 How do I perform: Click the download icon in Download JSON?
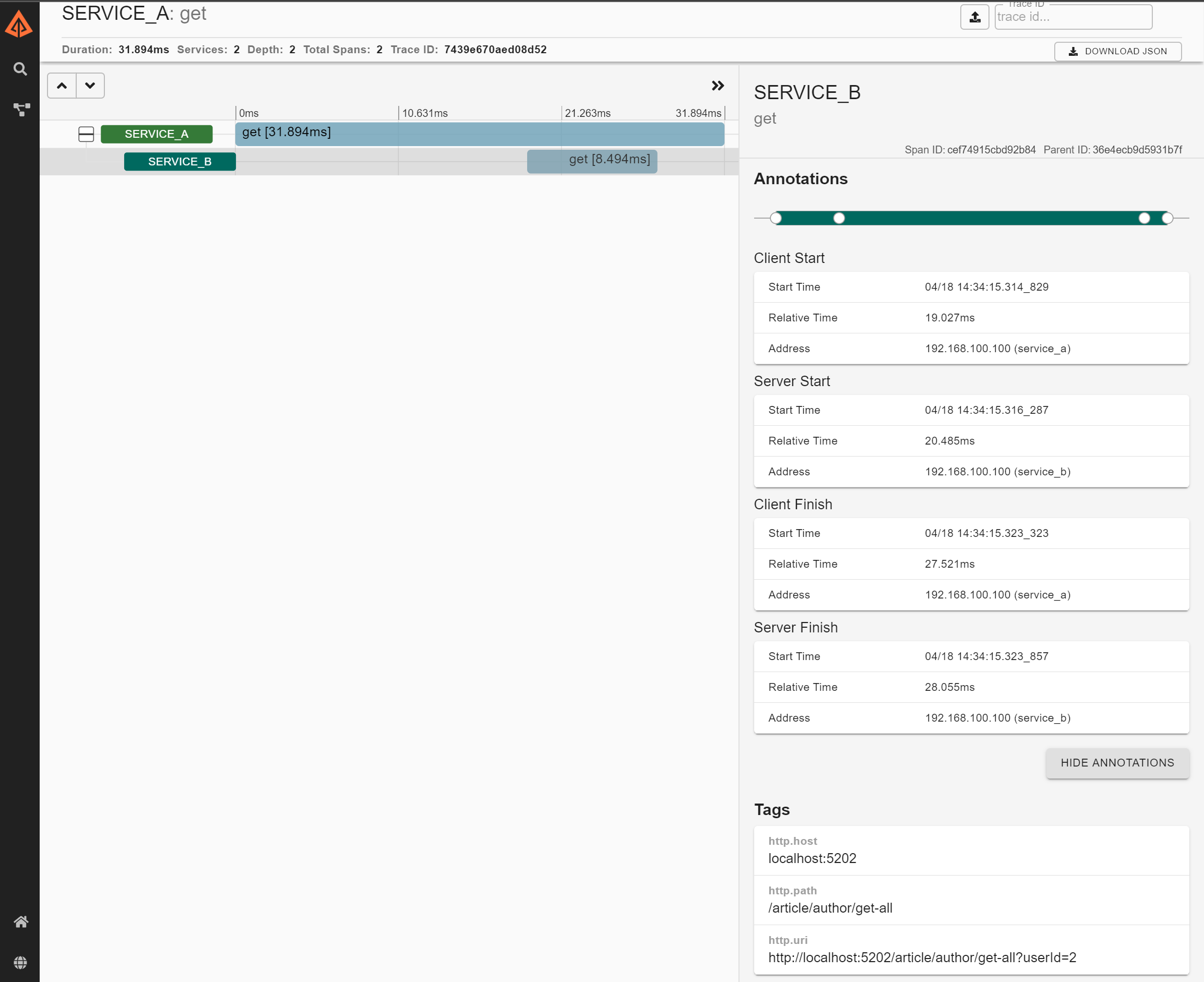1072,52
